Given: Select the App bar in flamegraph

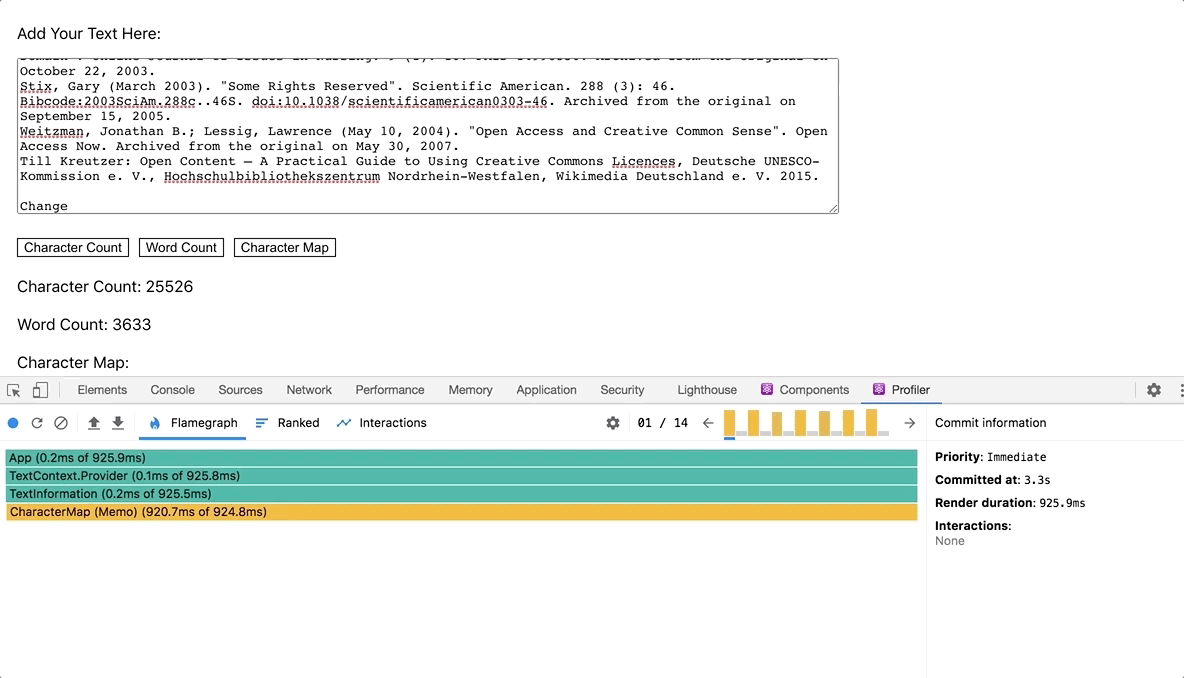Looking at the screenshot, I should 461,458.
